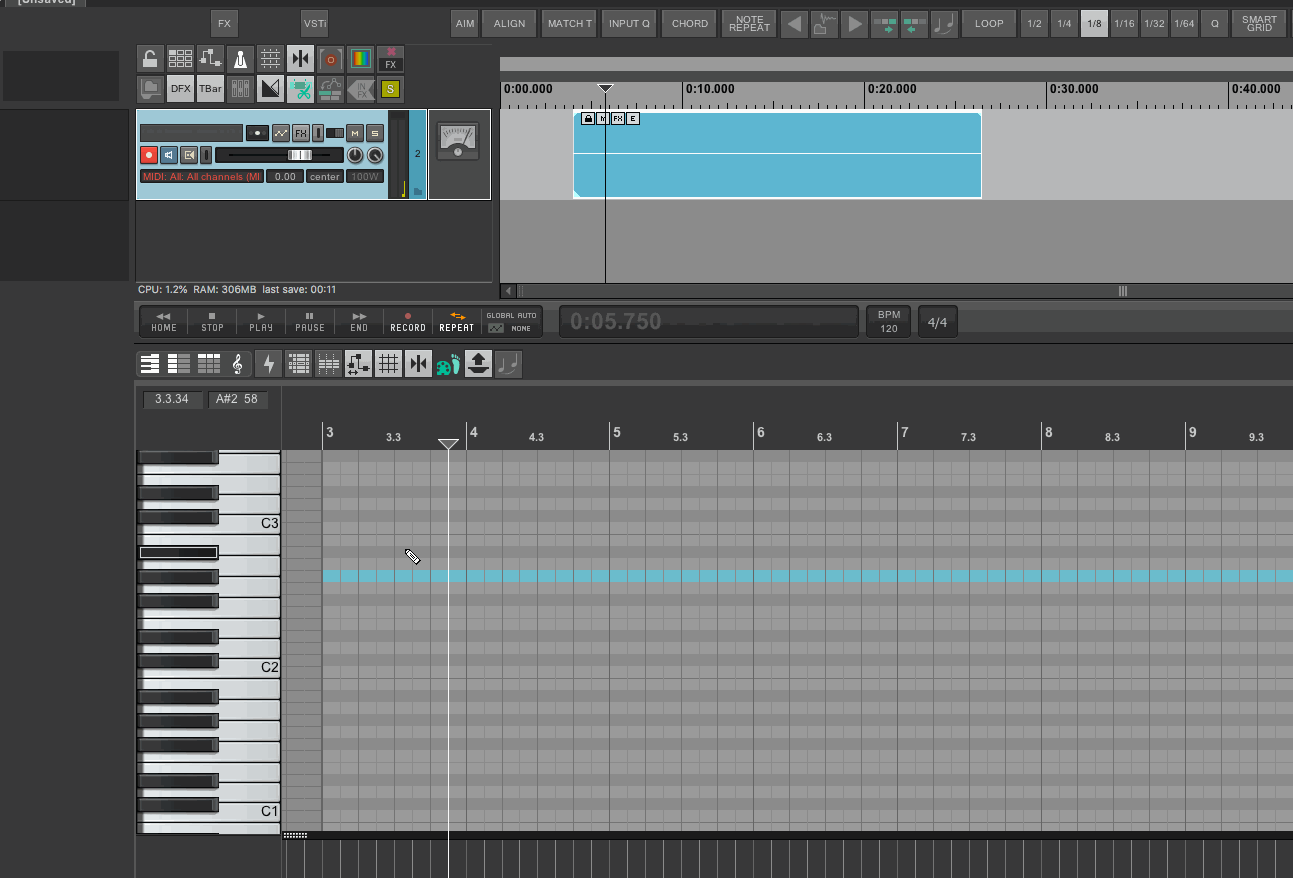
Task: Open the 4/4 time signature selector
Action: pyautogui.click(x=937, y=322)
